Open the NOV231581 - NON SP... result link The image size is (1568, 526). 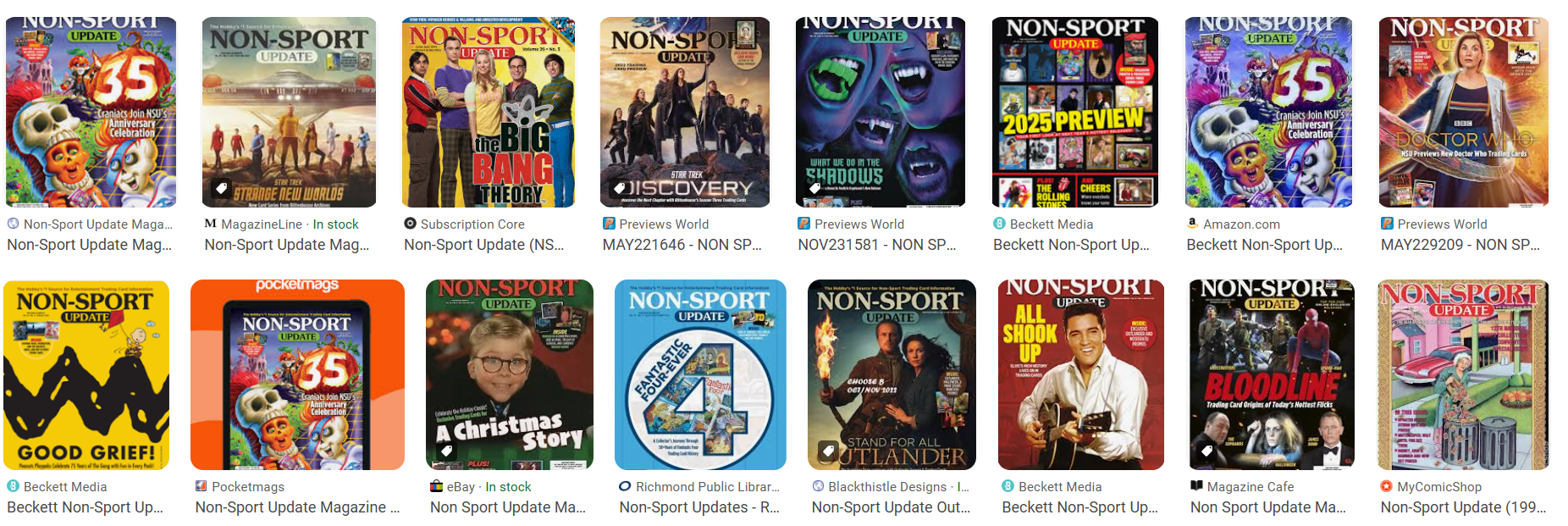pyautogui.click(x=877, y=245)
